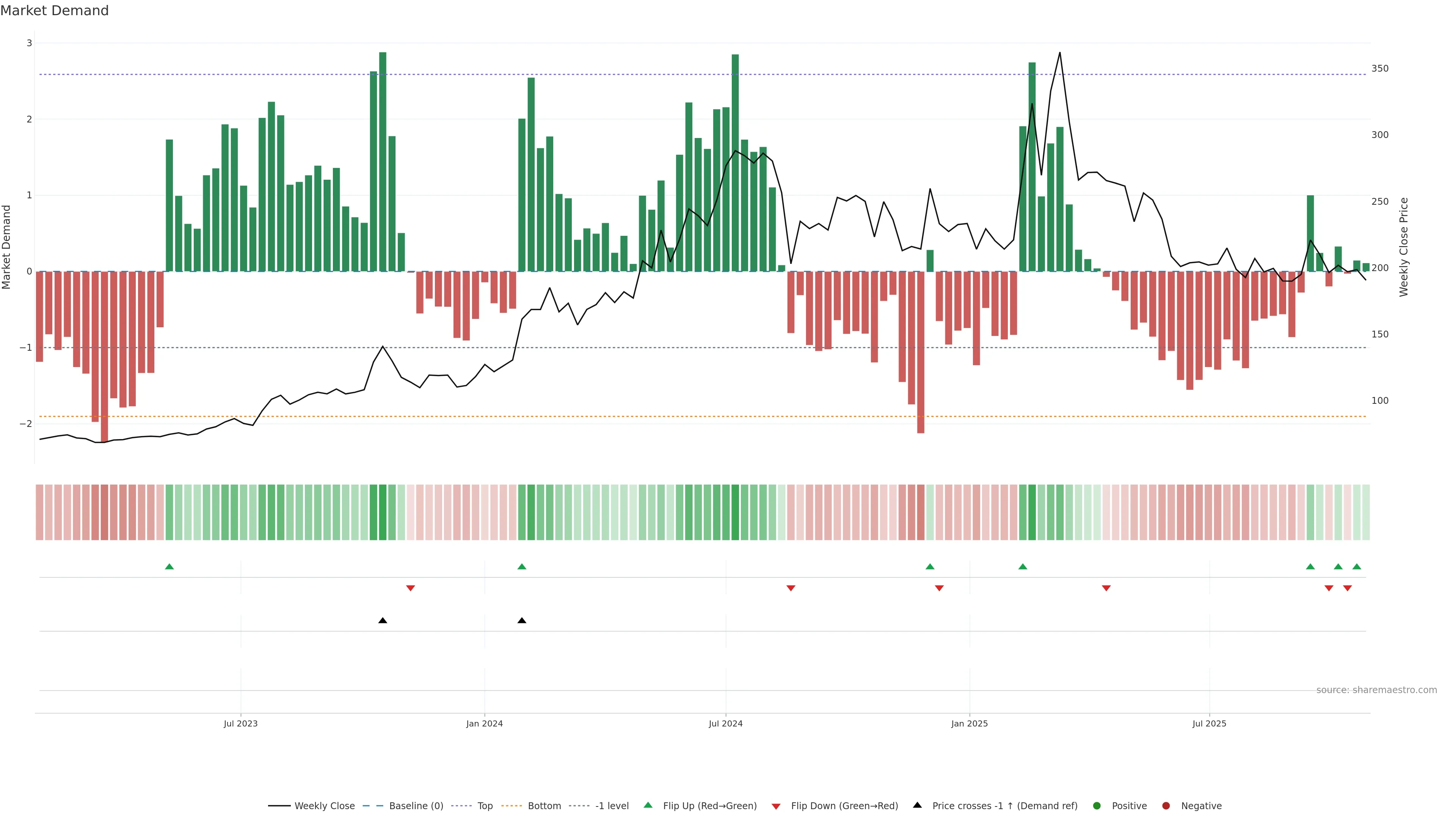Viewport: 1456px width, 819px height.
Task: Click the Market Demand chart title
Action: pyautogui.click(x=54, y=11)
